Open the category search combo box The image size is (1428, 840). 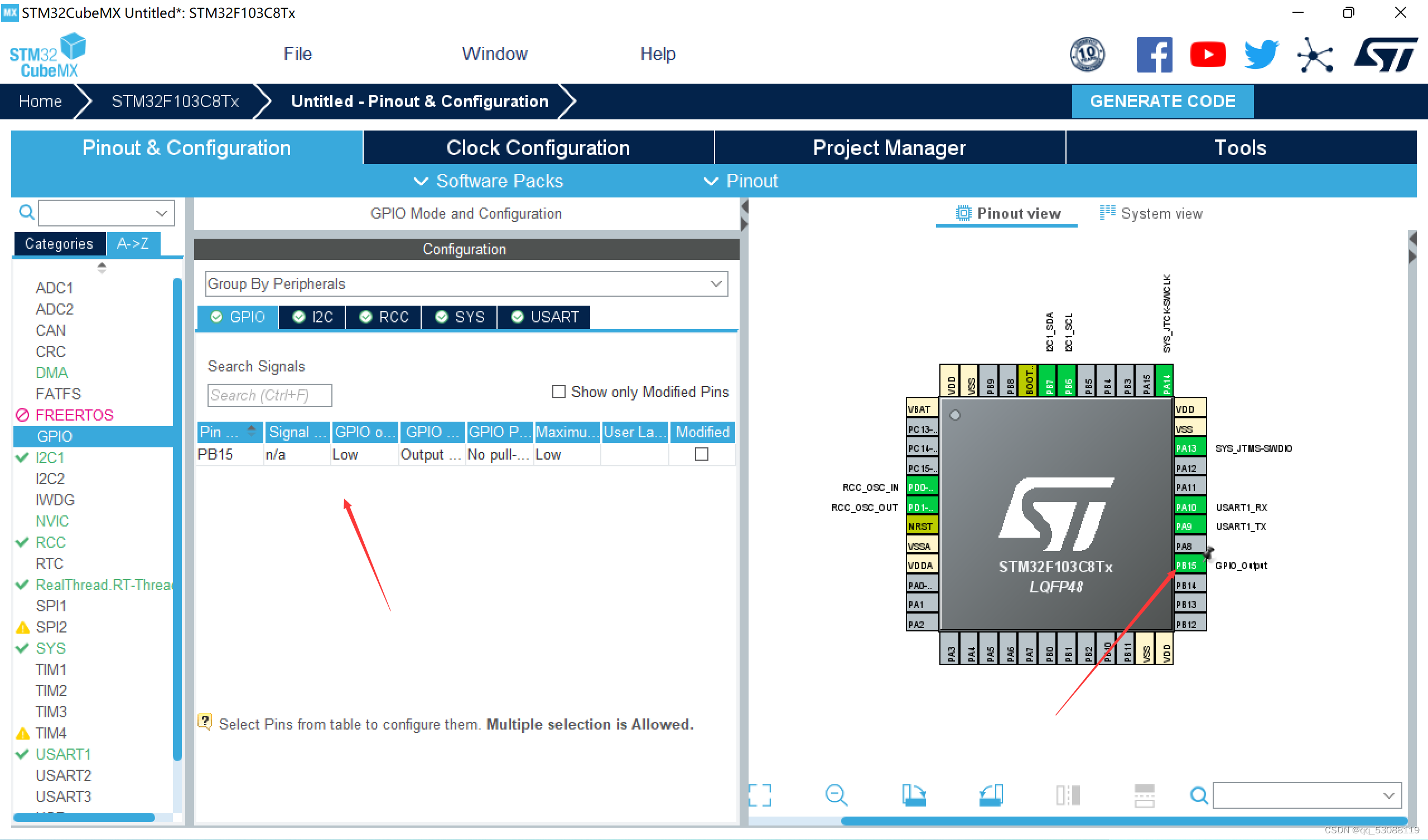coord(107,213)
